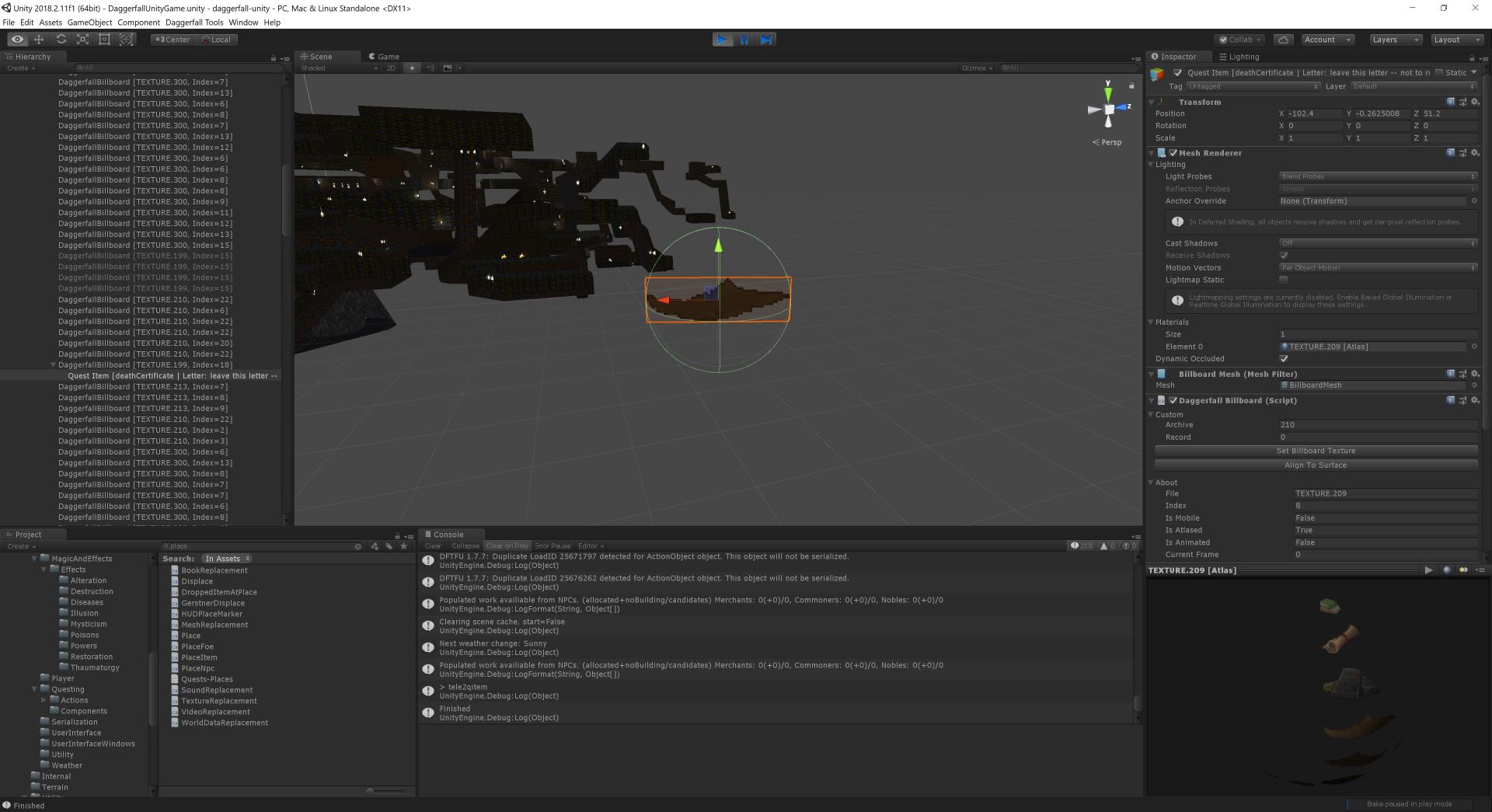The width and height of the screenshot is (1492, 812).
Task: Toggle Collapse in Console
Action: point(465,546)
